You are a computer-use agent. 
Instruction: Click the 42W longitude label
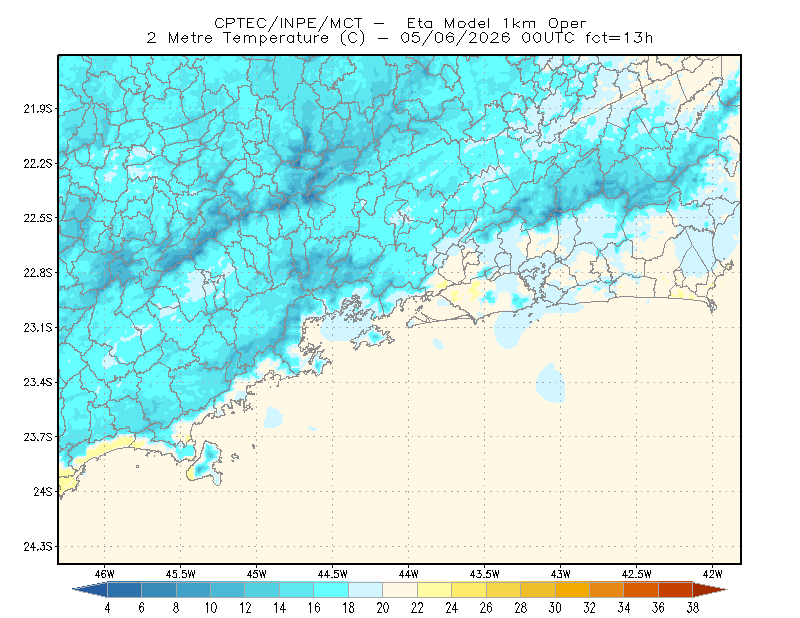[x=712, y=574]
